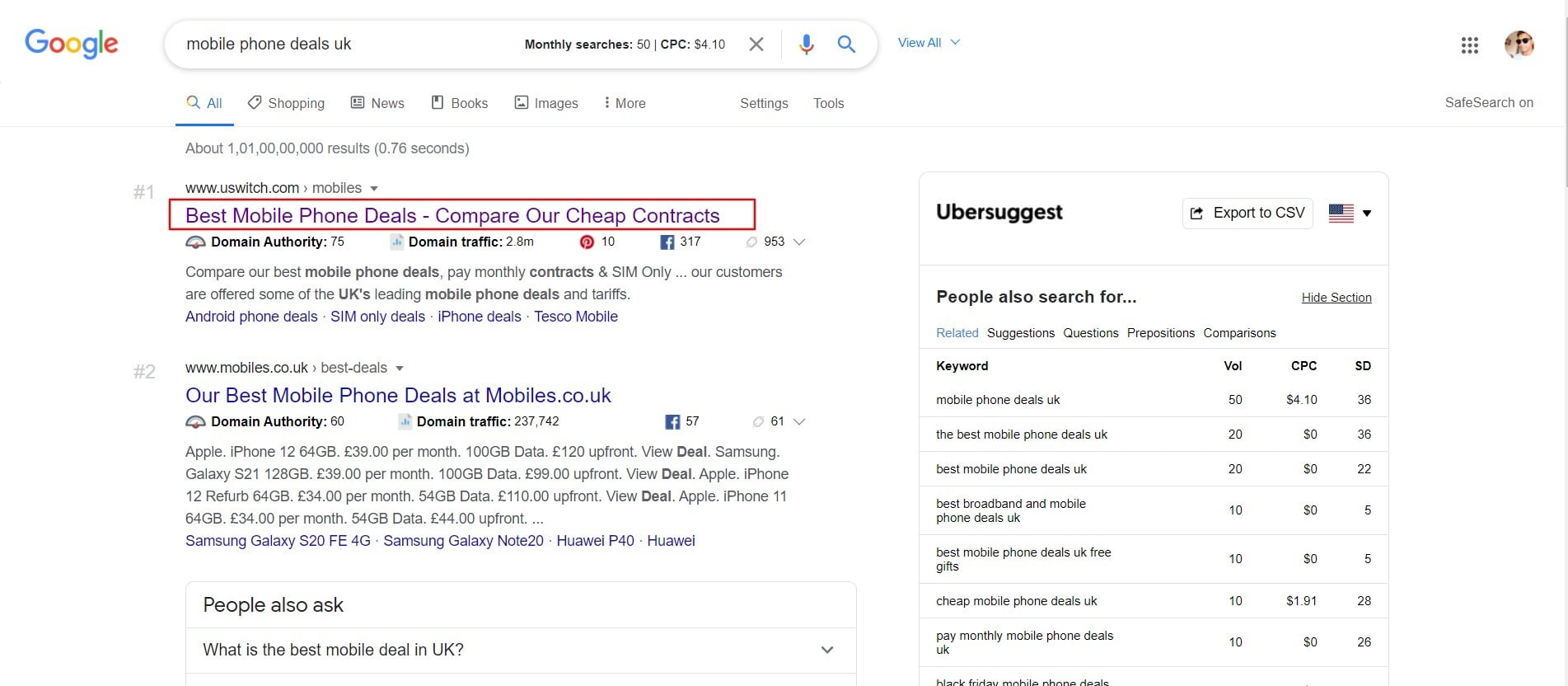Screen dimensions: 1568x686
Task: Open Huawei P40 sitelink
Action: pos(595,541)
